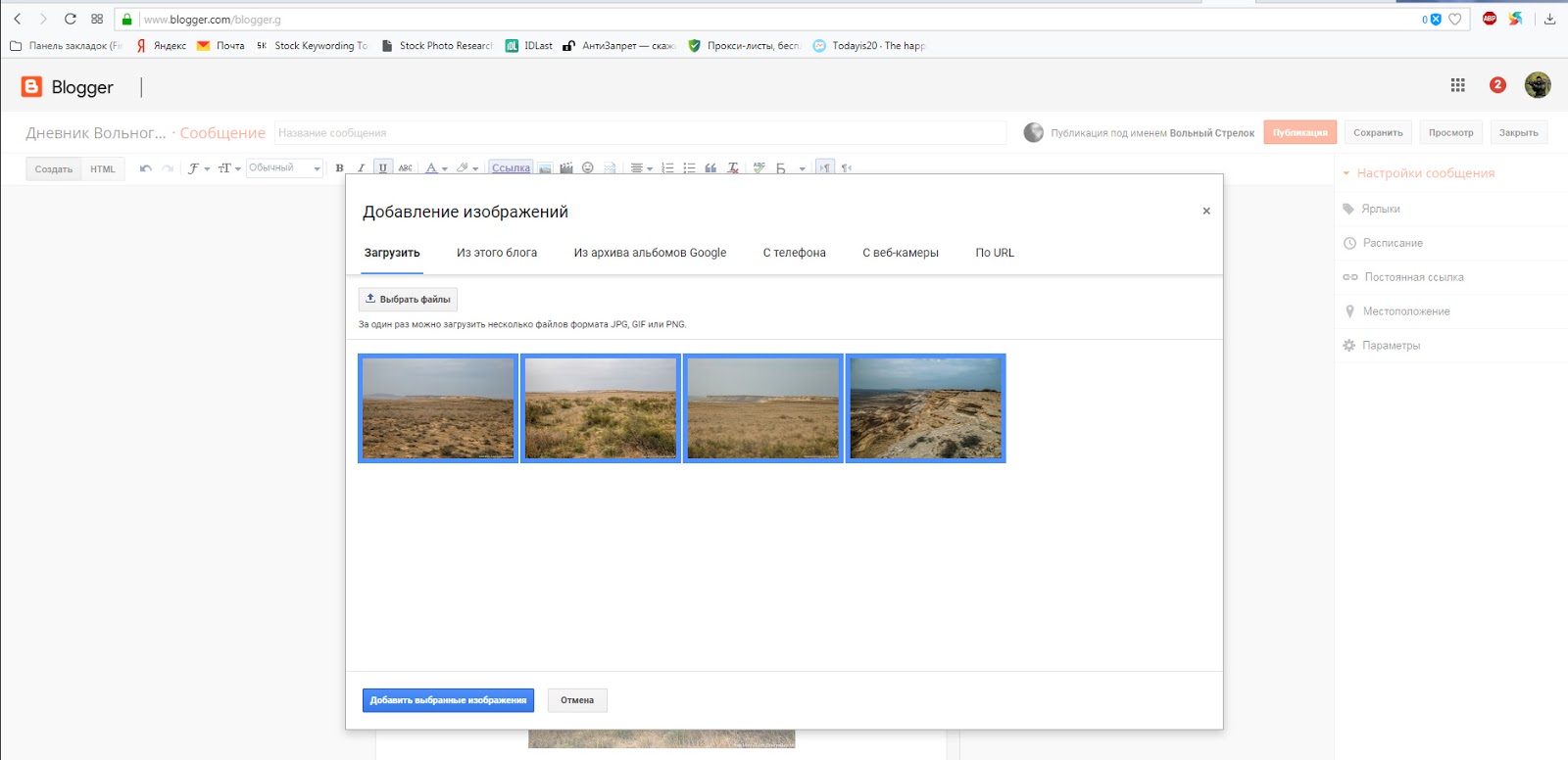Click the browser downloads arrow icon
The width and height of the screenshot is (1568, 760).
point(1549,19)
